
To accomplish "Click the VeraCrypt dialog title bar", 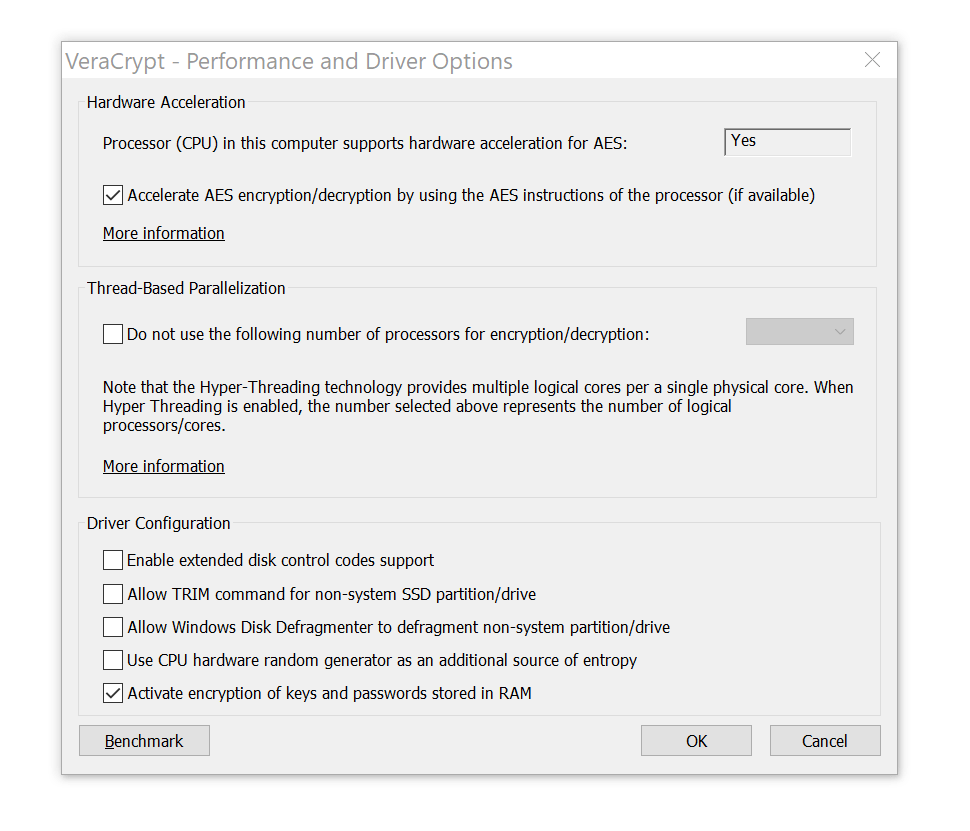I will (400, 61).
